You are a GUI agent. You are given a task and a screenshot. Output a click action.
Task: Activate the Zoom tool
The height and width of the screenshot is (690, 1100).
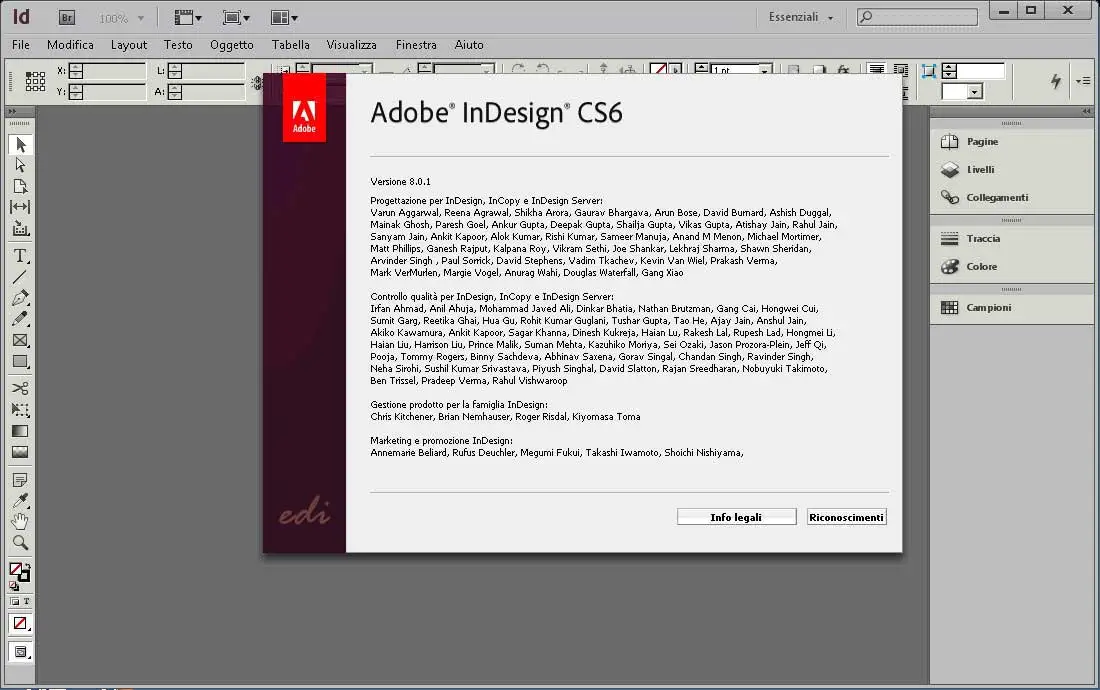point(20,543)
